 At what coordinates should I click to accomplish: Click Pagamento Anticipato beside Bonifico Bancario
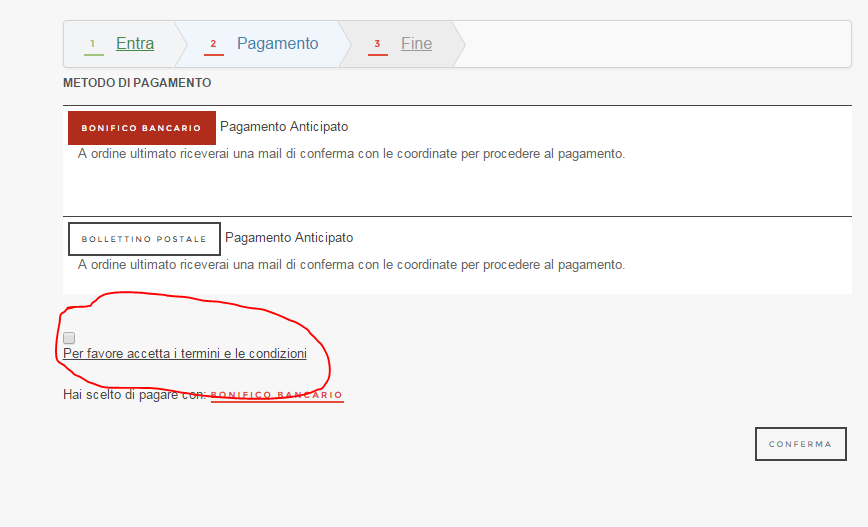click(284, 127)
